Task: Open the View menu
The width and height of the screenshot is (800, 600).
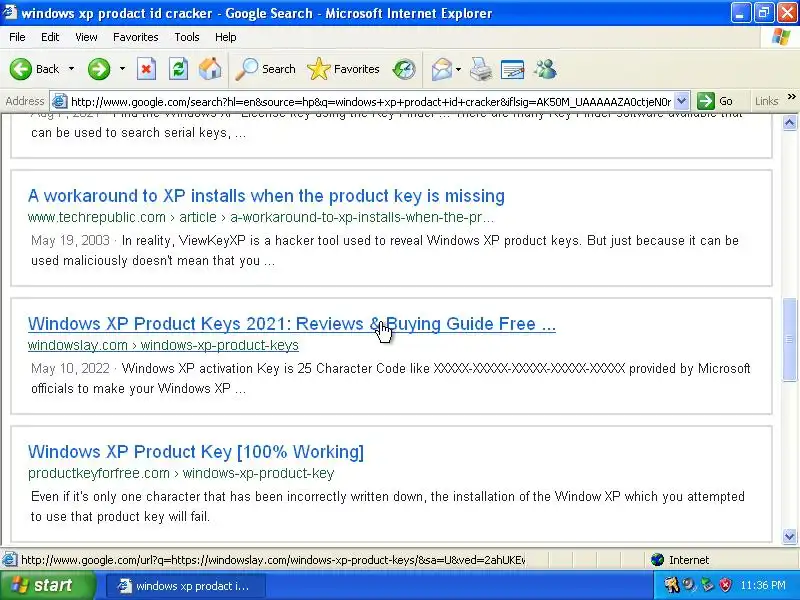Action: click(x=86, y=37)
